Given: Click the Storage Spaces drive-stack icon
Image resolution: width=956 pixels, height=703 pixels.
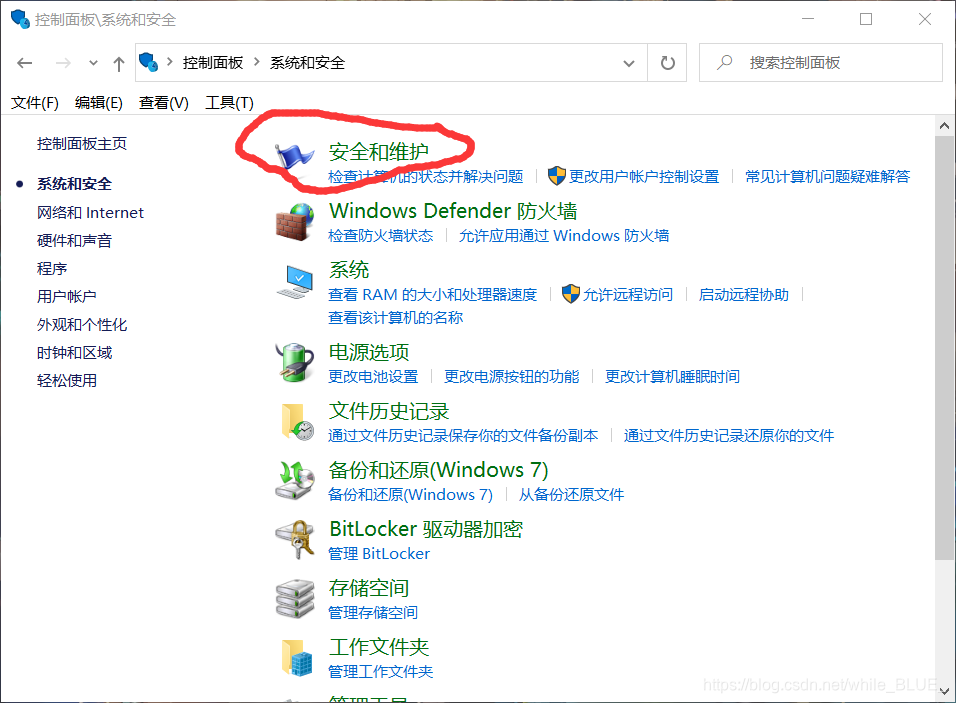Looking at the screenshot, I should pyautogui.click(x=294, y=599).
